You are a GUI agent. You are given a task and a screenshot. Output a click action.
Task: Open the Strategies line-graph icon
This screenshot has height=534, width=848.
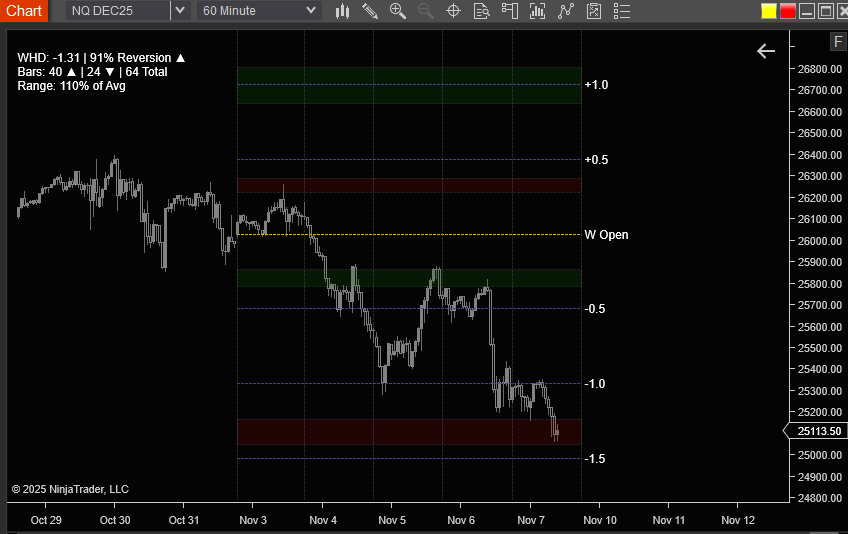coord(566,11)
